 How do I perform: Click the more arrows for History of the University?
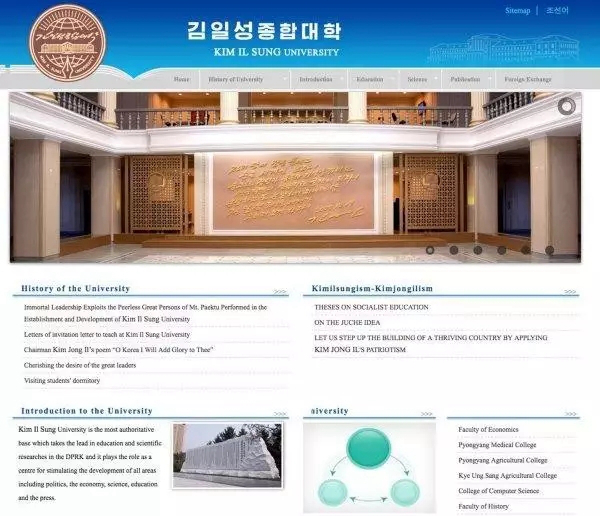tap(280, 292)
